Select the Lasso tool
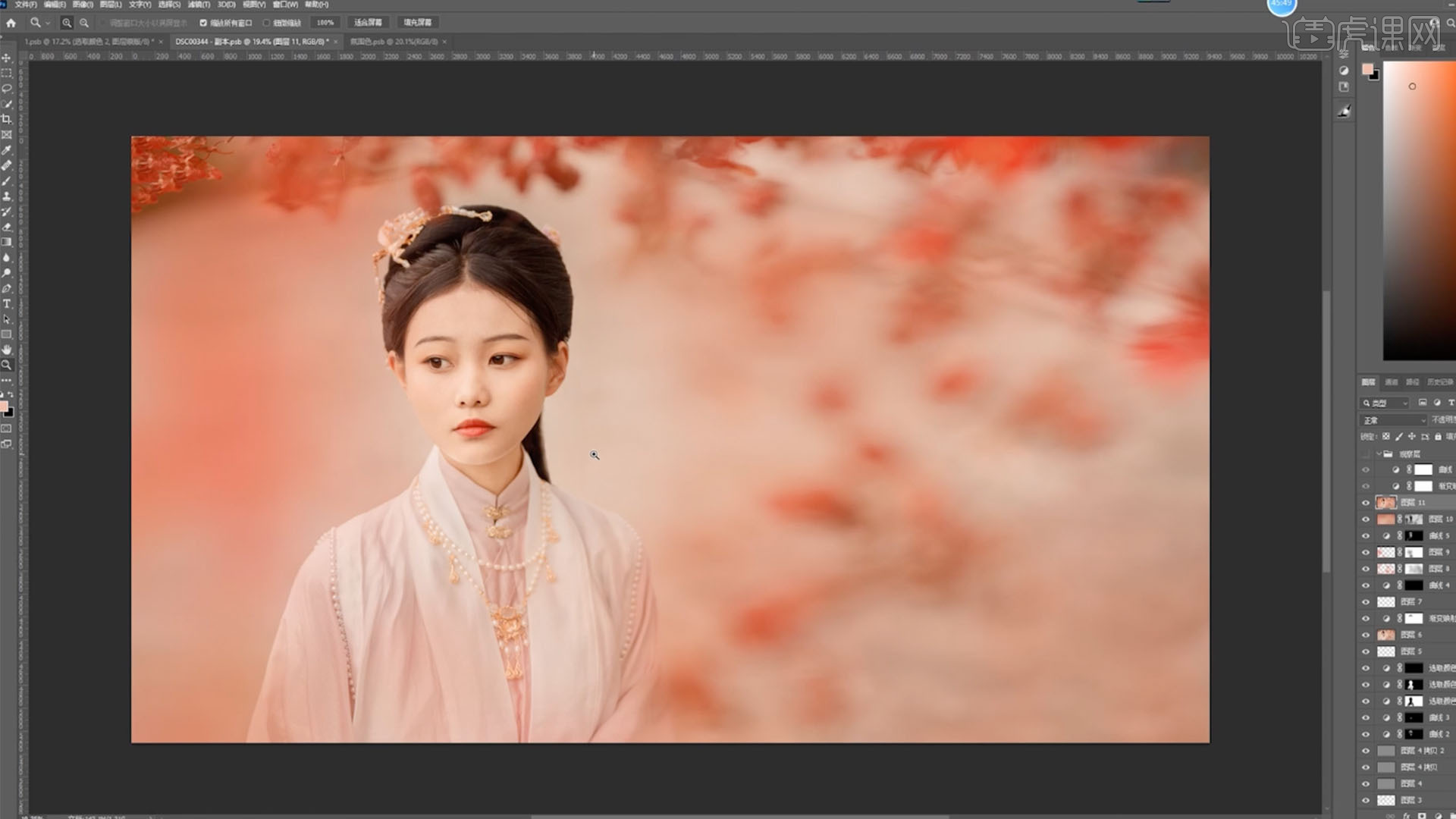The width and height of the screenshot is (1456, 819). [x=7, y=88]
